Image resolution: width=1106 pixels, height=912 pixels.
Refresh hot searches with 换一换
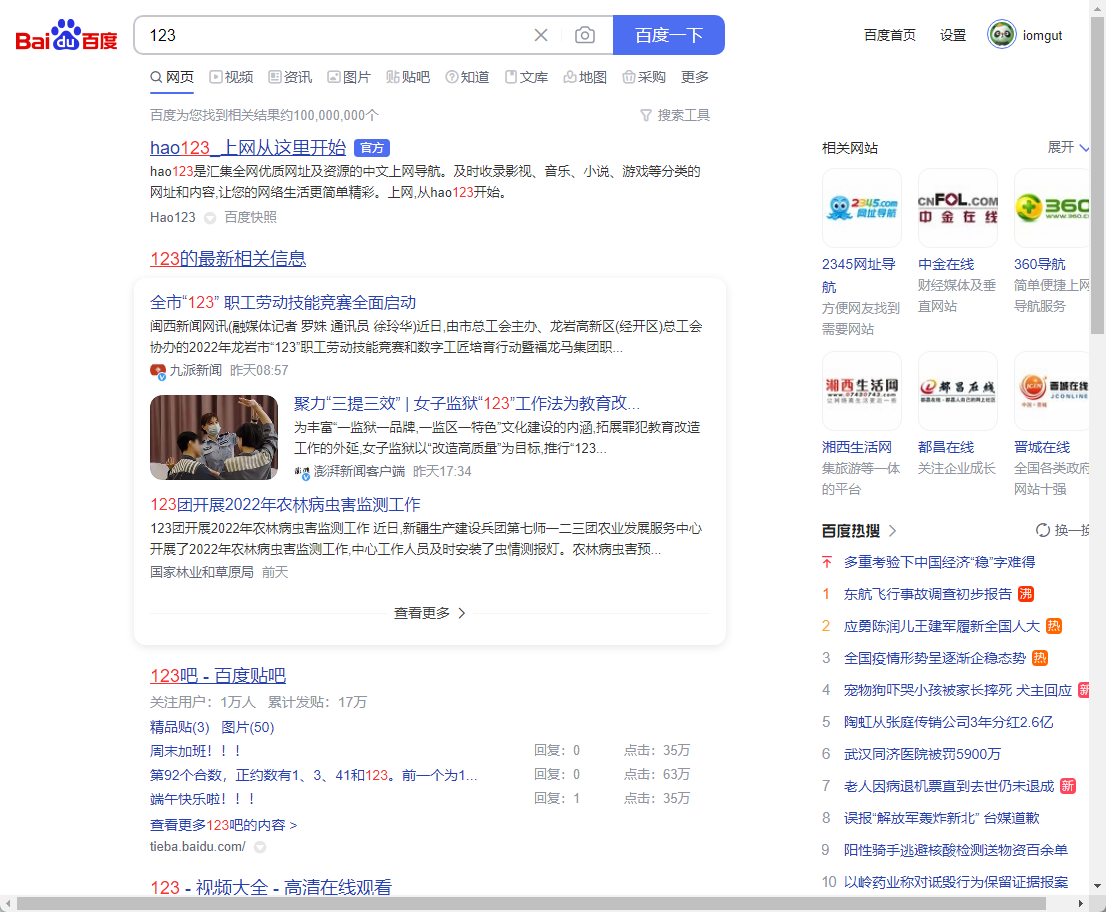[1062, 530]
